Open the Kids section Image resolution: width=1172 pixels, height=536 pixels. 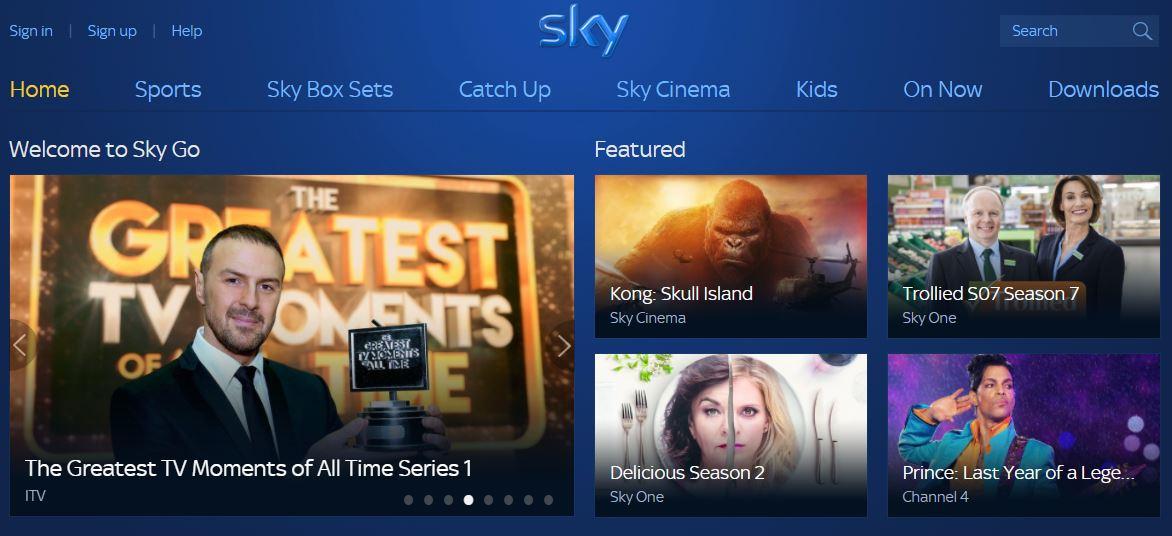(817, 90)
